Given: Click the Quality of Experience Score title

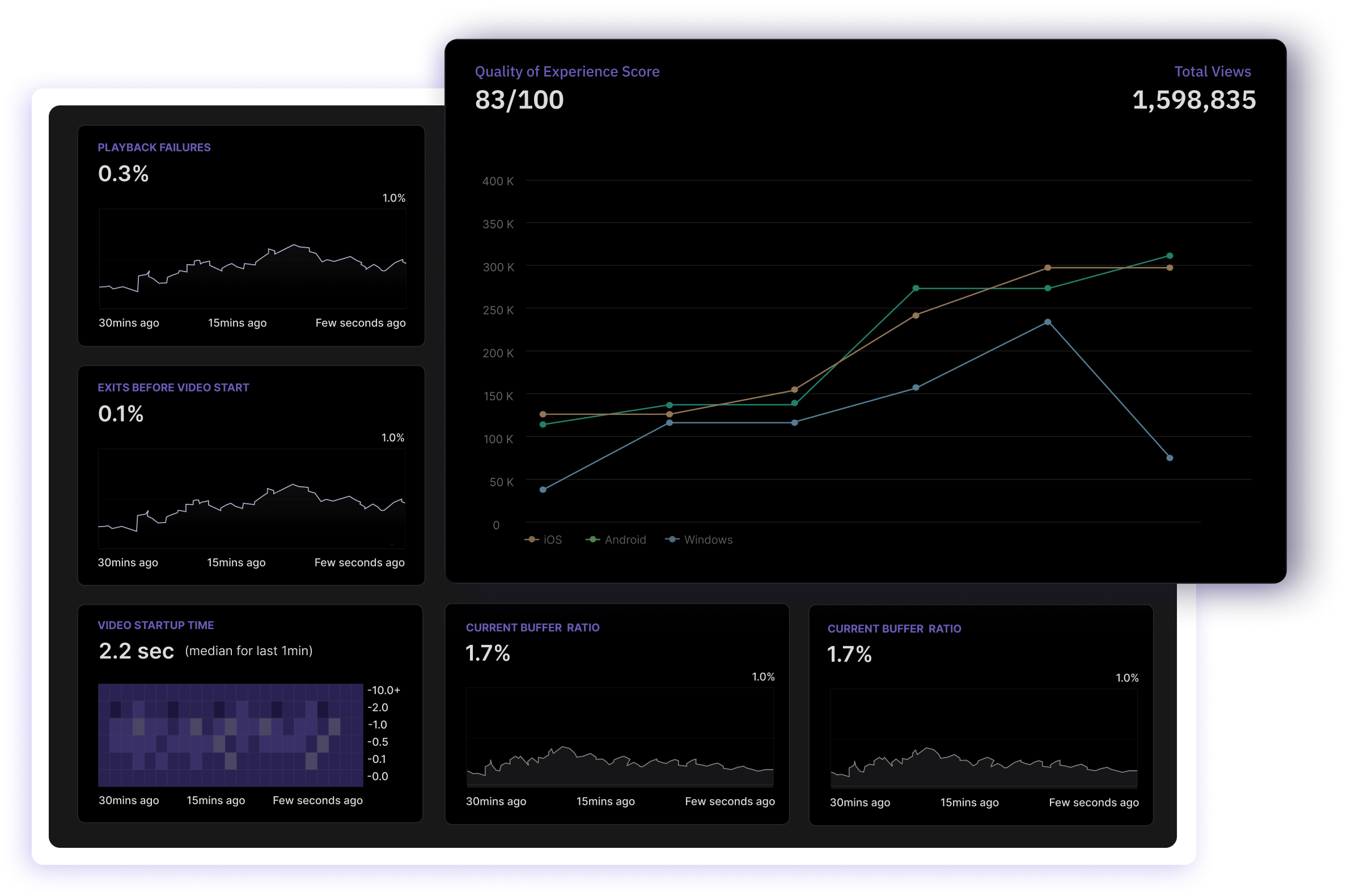Looking at the screenshot, I should click(x=567, y=71).
